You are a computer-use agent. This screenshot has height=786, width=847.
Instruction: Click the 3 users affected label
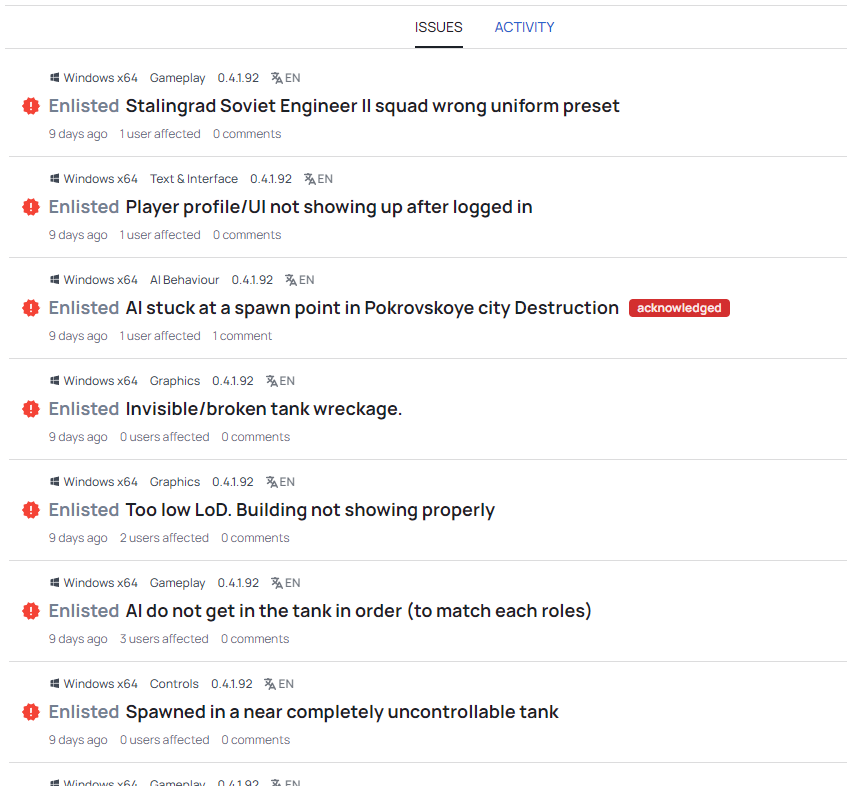164,639
